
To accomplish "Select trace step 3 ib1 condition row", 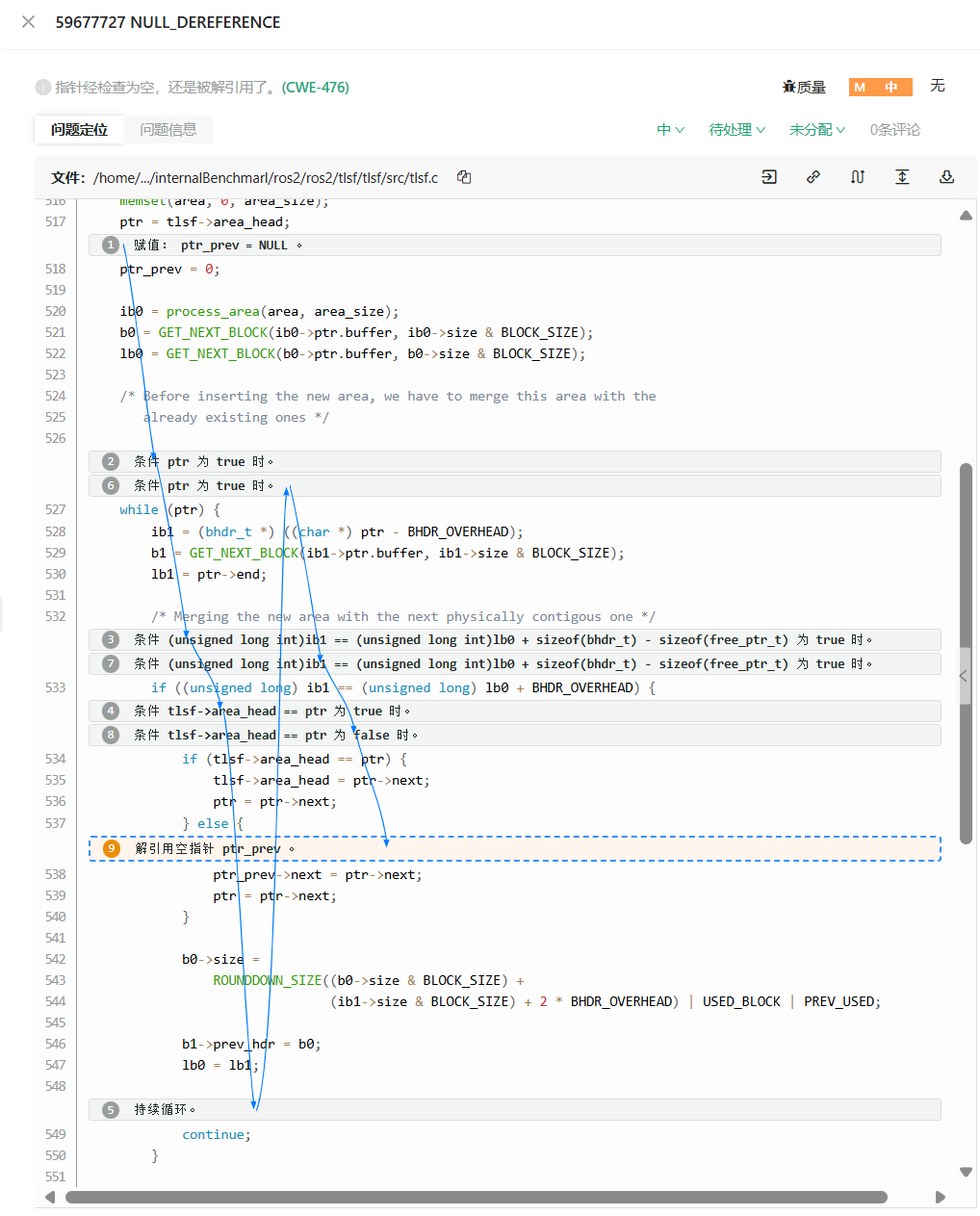I will [x=515, y=640].
